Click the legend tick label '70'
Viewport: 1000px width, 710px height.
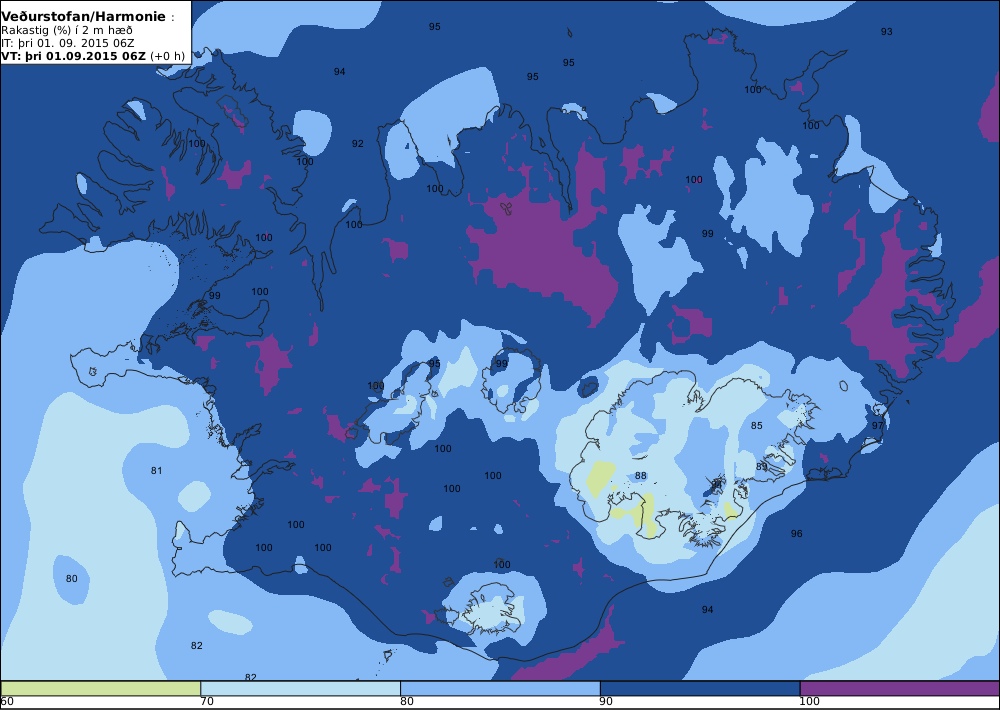click(x=207, y=702)
